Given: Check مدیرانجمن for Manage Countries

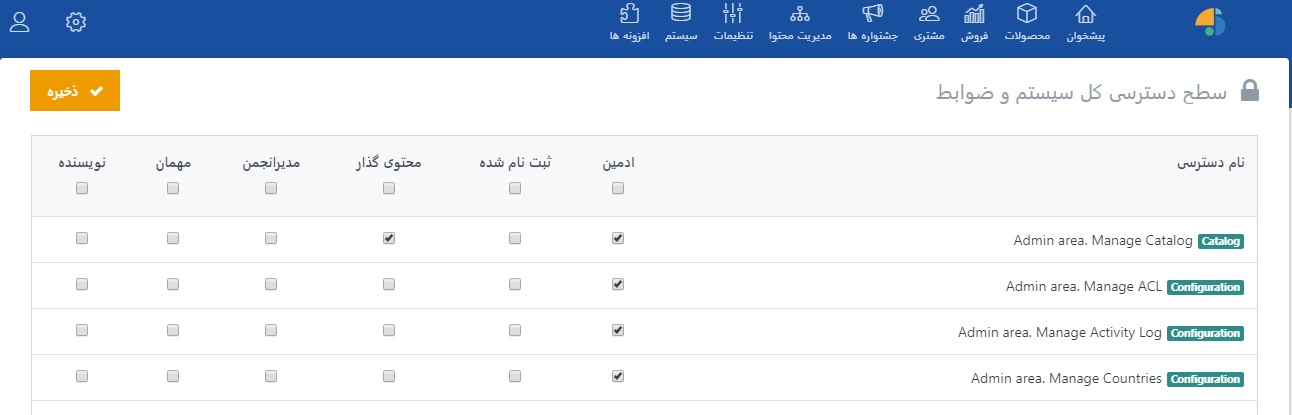Looking at the screenshot, I should (x=271, y=377).
